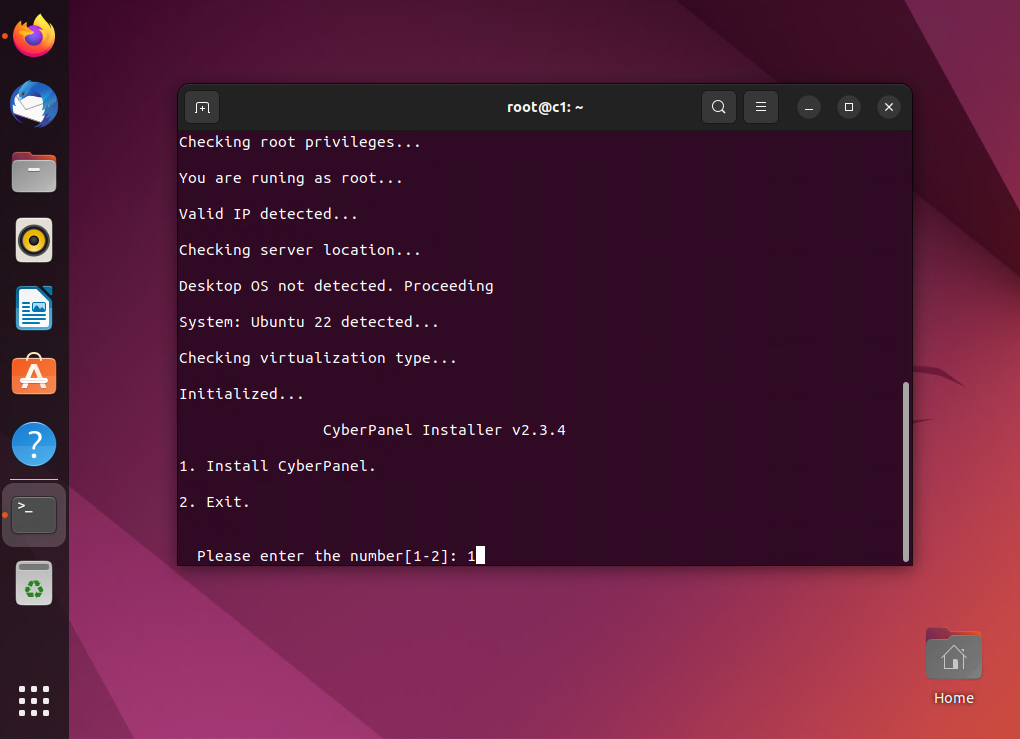
Task: Click the '1. Install CyberPanel.' line
Action: (x=278, y=466)
